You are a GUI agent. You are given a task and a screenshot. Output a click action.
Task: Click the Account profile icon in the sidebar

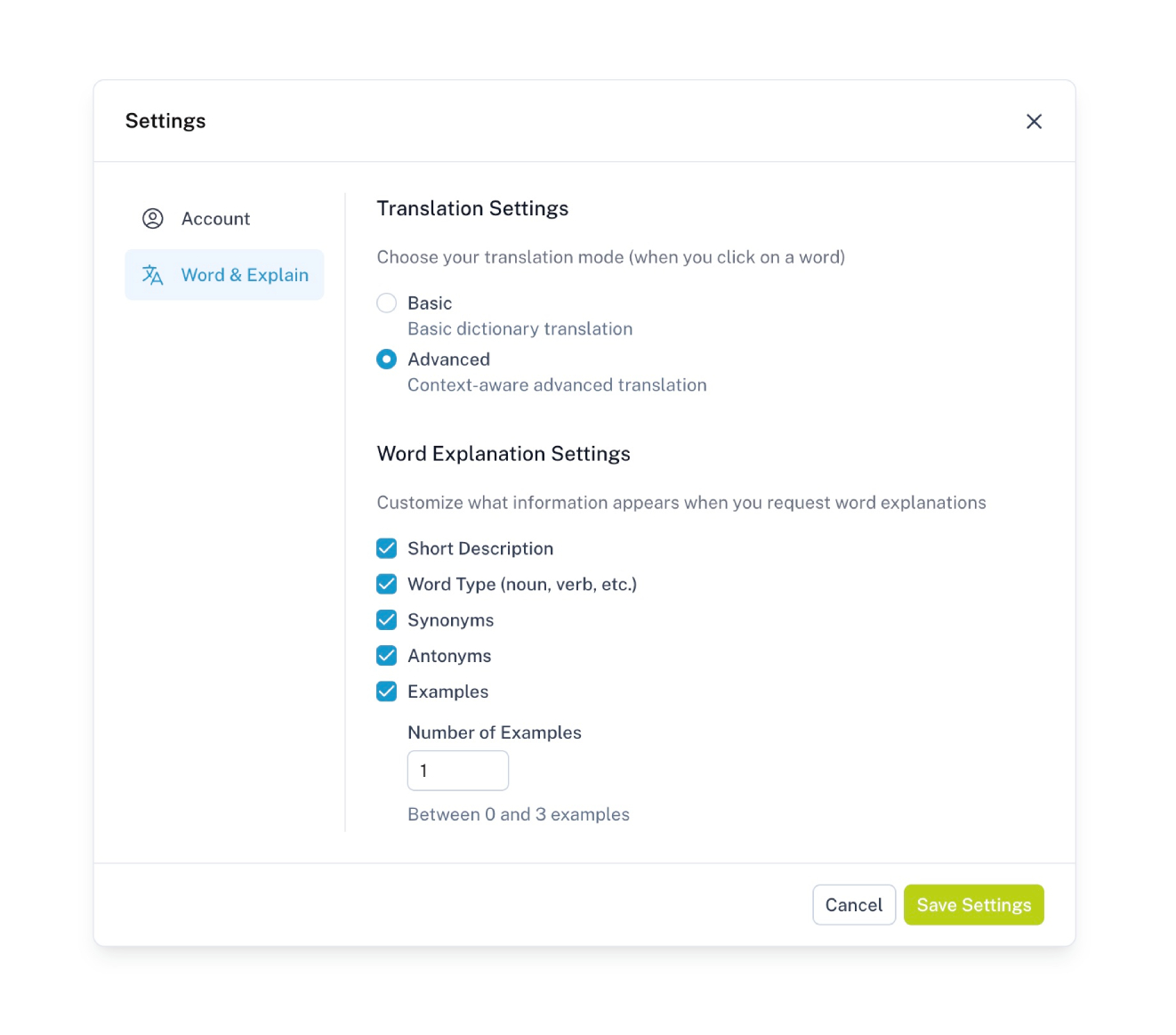(153, 219)
